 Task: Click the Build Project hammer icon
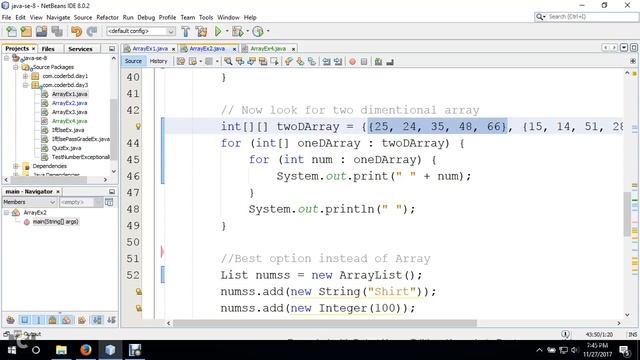[186, 31]
